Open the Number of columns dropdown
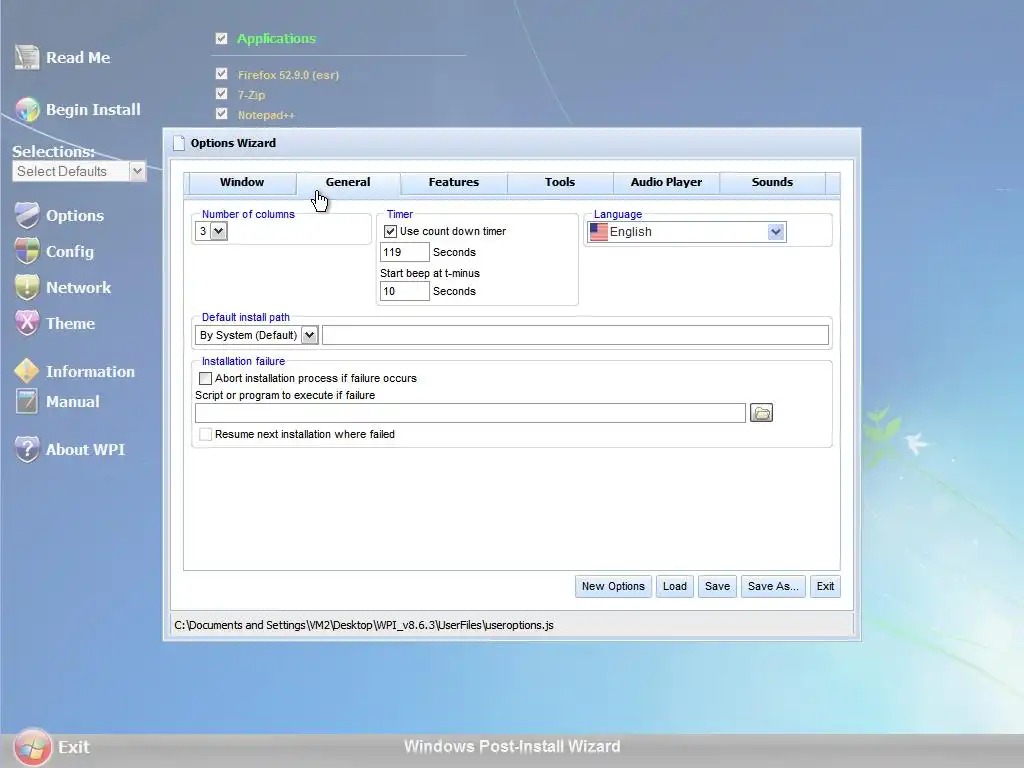The width and height of the screenshot is (1024, 768). tap(211, 231)
